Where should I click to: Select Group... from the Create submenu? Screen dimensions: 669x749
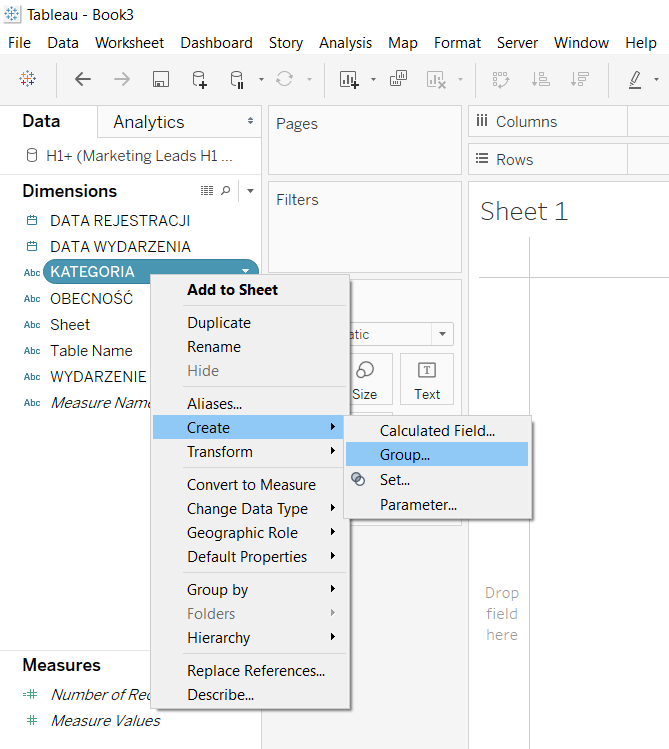tap(405, 455)
